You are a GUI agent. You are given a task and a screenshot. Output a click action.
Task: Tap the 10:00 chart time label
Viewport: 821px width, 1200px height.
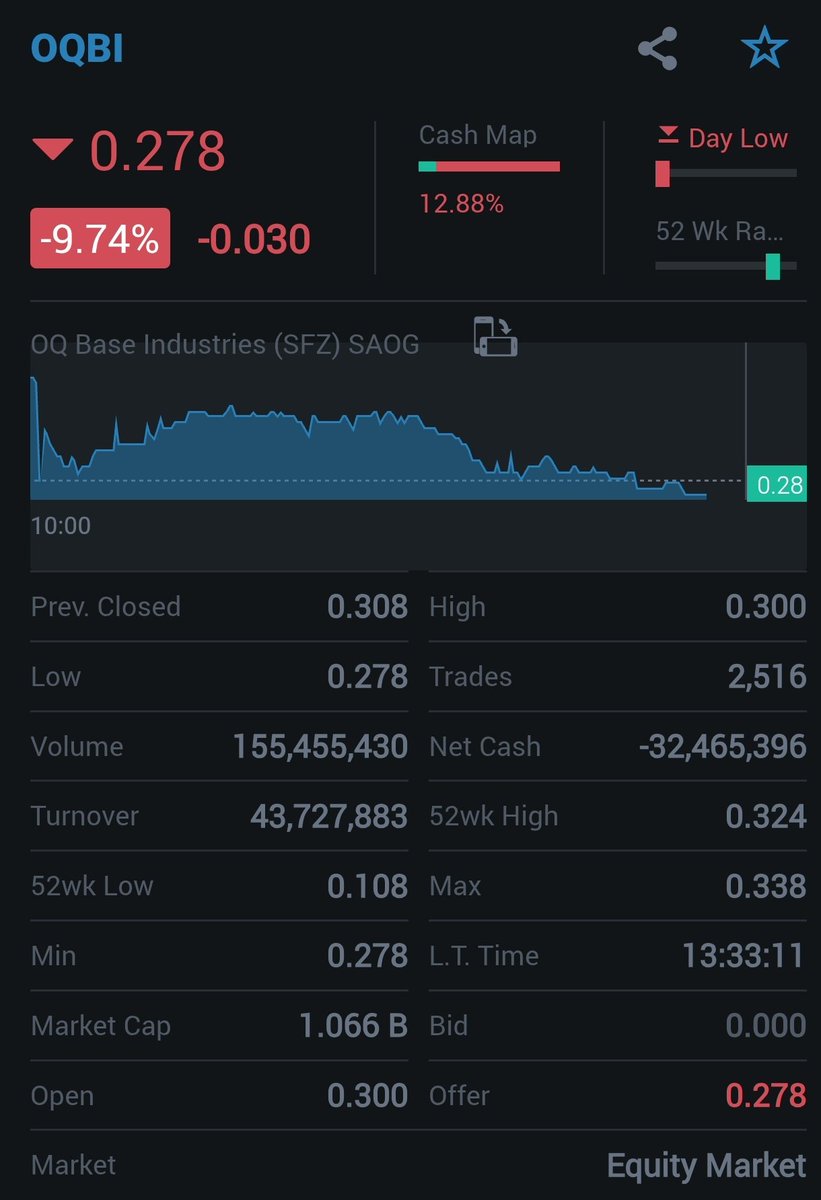click(61, 526)
